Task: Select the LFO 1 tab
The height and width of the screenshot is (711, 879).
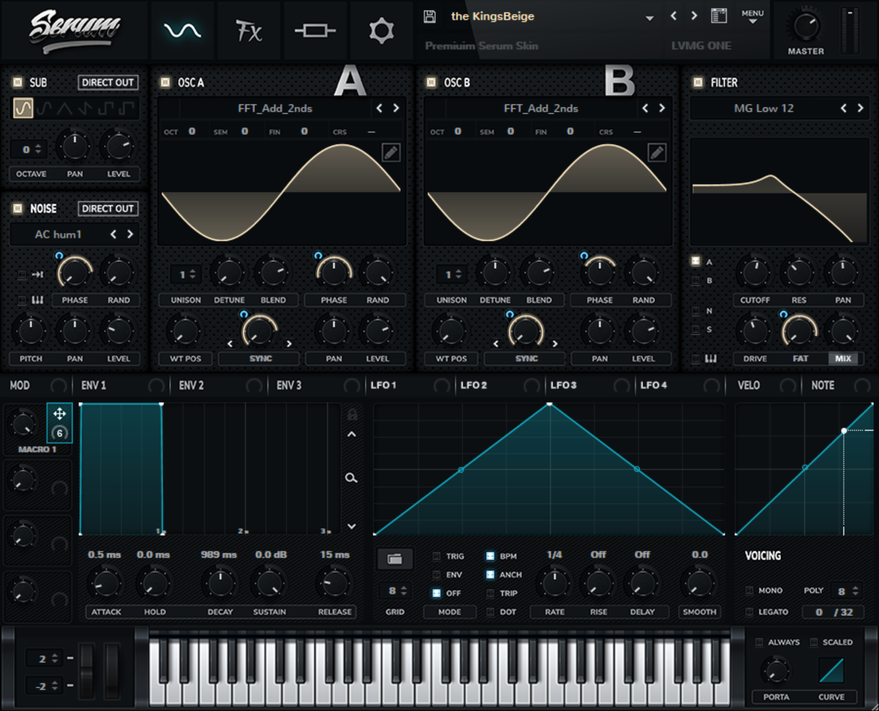Action: pos(383,385)
